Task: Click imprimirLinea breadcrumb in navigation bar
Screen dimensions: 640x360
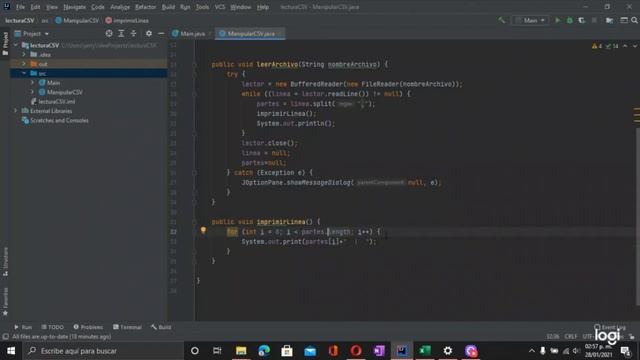Action: [127, 20]
